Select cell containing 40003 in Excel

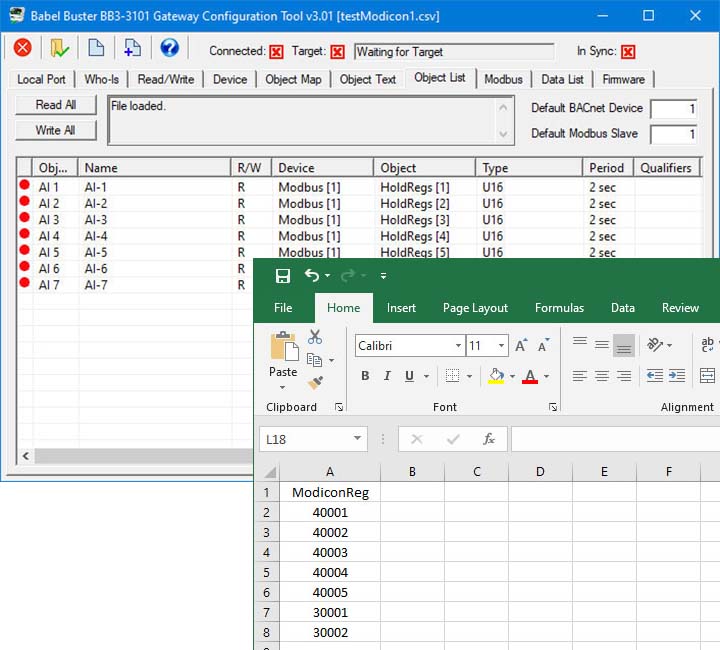(x=330, y=552)
